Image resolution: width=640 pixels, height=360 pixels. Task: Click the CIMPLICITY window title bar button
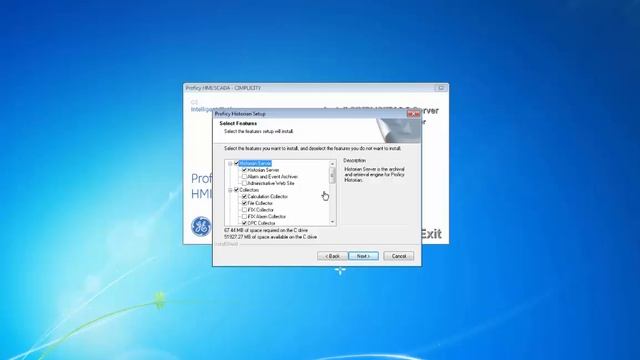point(441,88)
